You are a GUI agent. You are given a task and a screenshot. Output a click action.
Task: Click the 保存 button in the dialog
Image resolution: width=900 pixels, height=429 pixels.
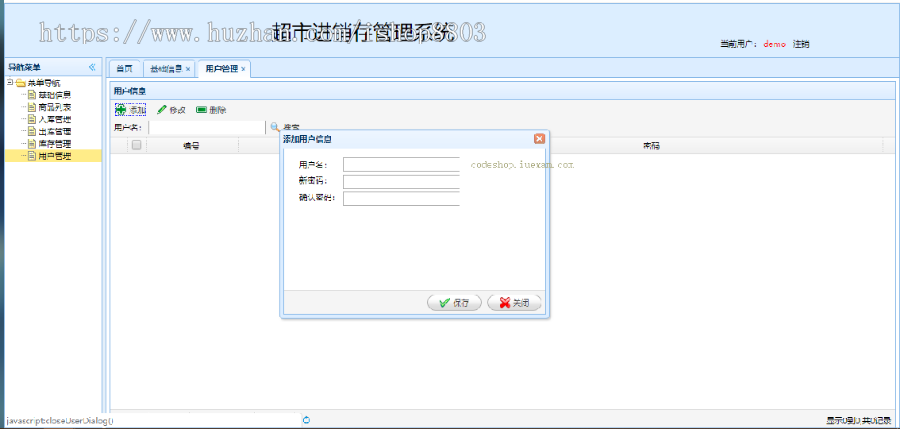(455, 303)
